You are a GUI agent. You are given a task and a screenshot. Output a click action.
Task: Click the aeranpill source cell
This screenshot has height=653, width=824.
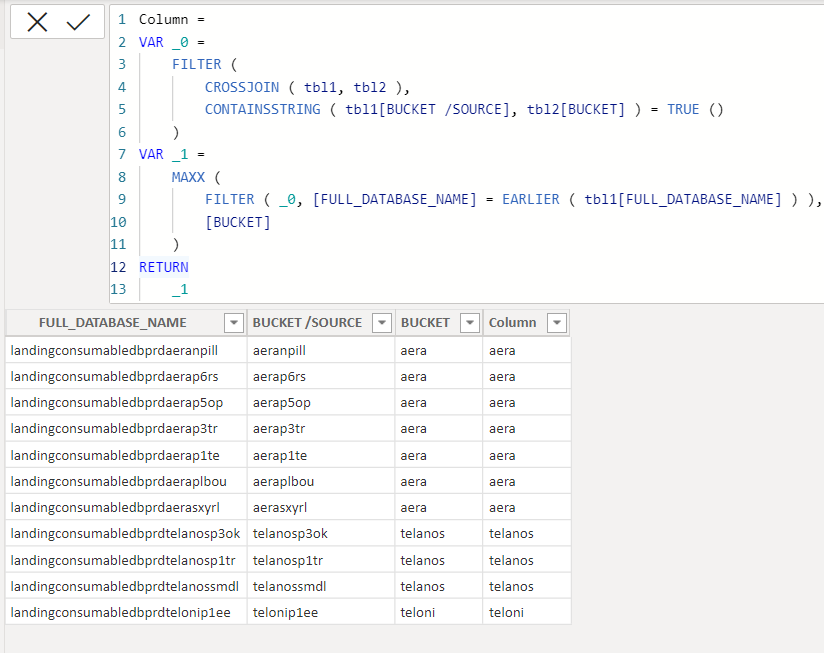321,350
